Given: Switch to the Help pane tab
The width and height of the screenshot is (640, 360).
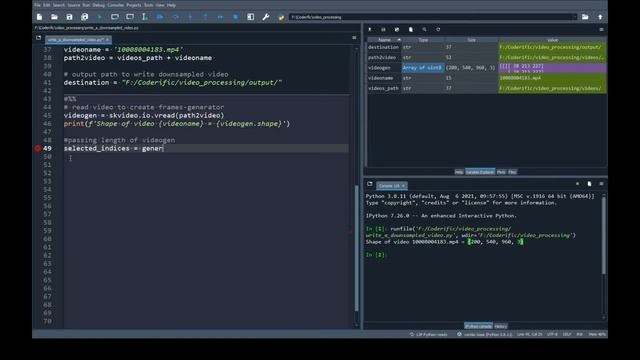Looking at the screenshot, I should pos(459,172).
